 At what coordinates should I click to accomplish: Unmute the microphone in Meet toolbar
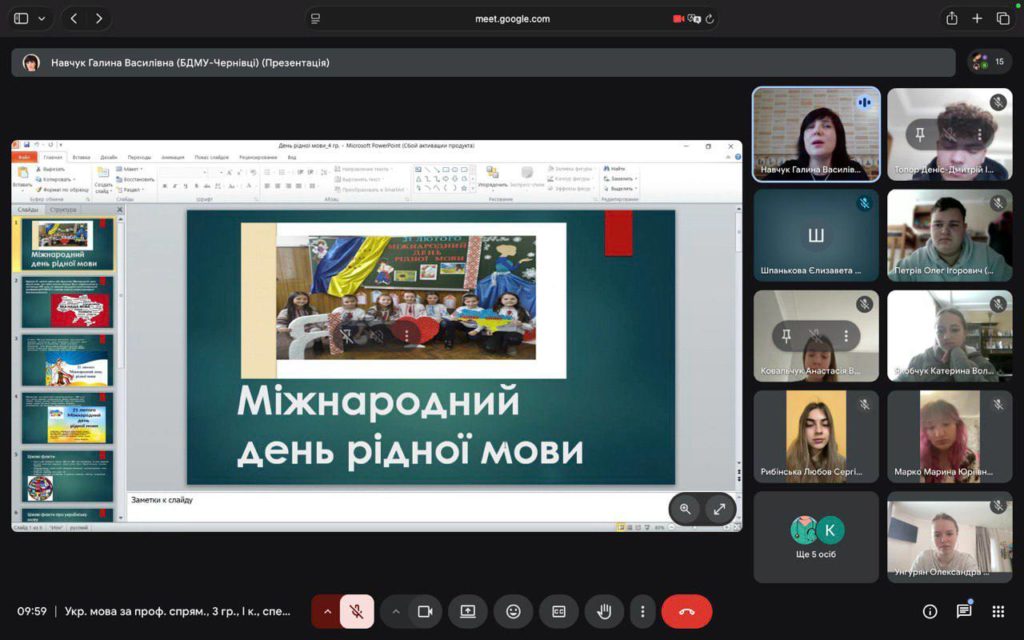357,611
